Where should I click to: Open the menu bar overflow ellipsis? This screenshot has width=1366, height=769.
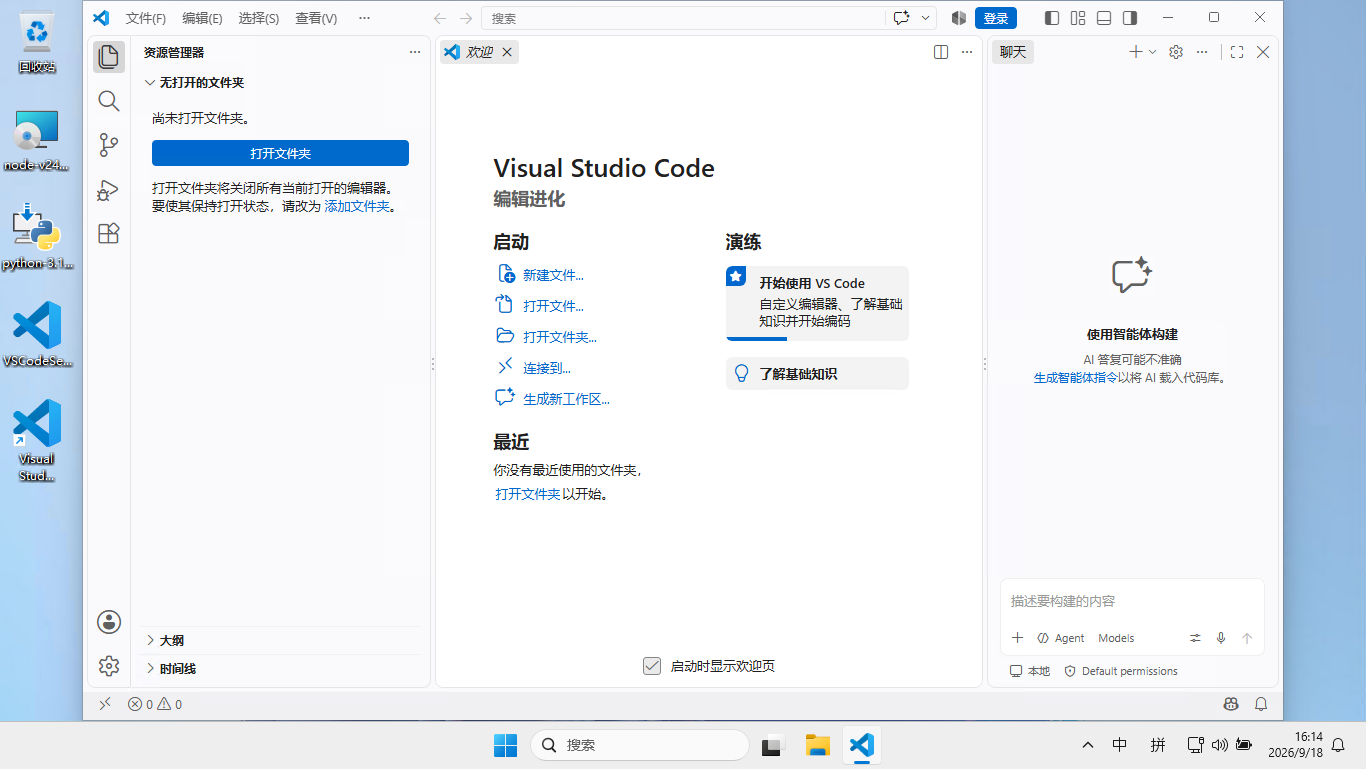point(364,18)
